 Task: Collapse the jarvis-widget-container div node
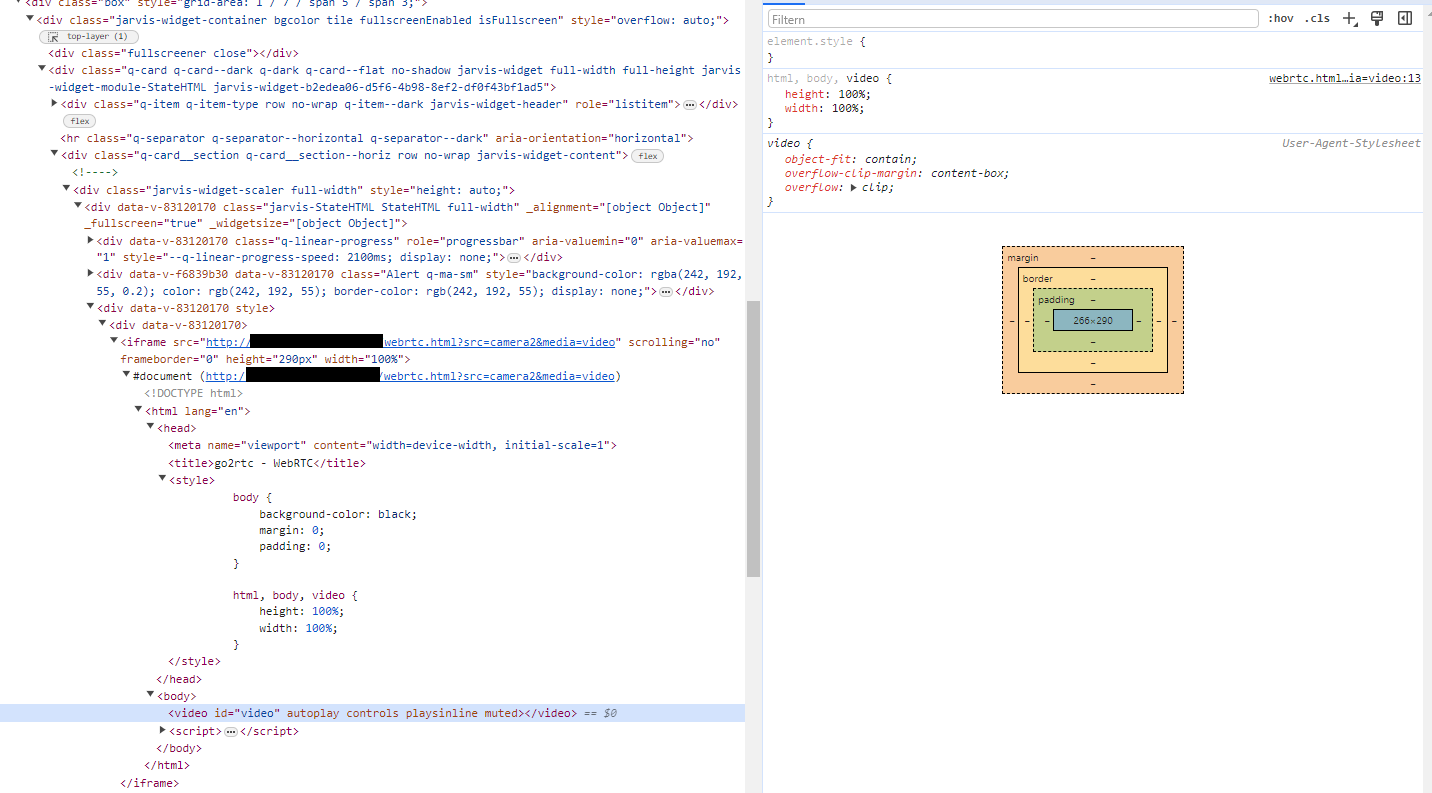(x=30, y=20)
